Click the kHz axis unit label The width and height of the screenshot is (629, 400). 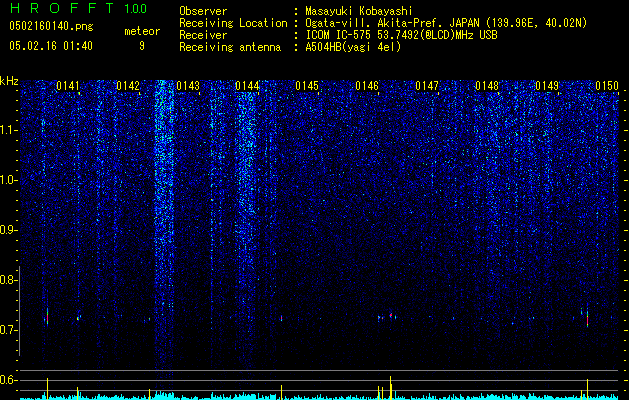coord(9,81)
